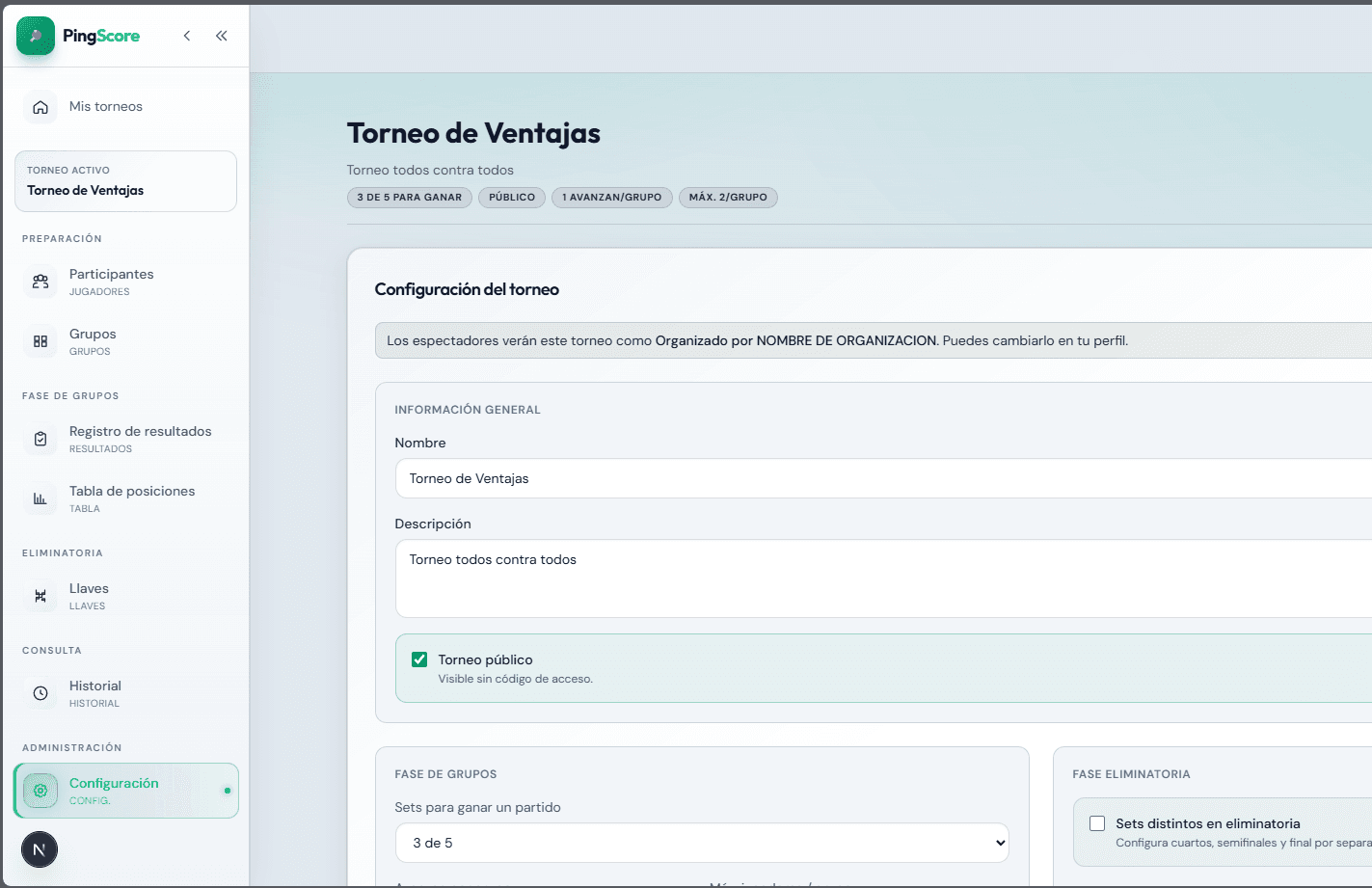Click the Configuración gear icon
The width and height of the screenshot is (1372, 888).
(x=40, y=791)
